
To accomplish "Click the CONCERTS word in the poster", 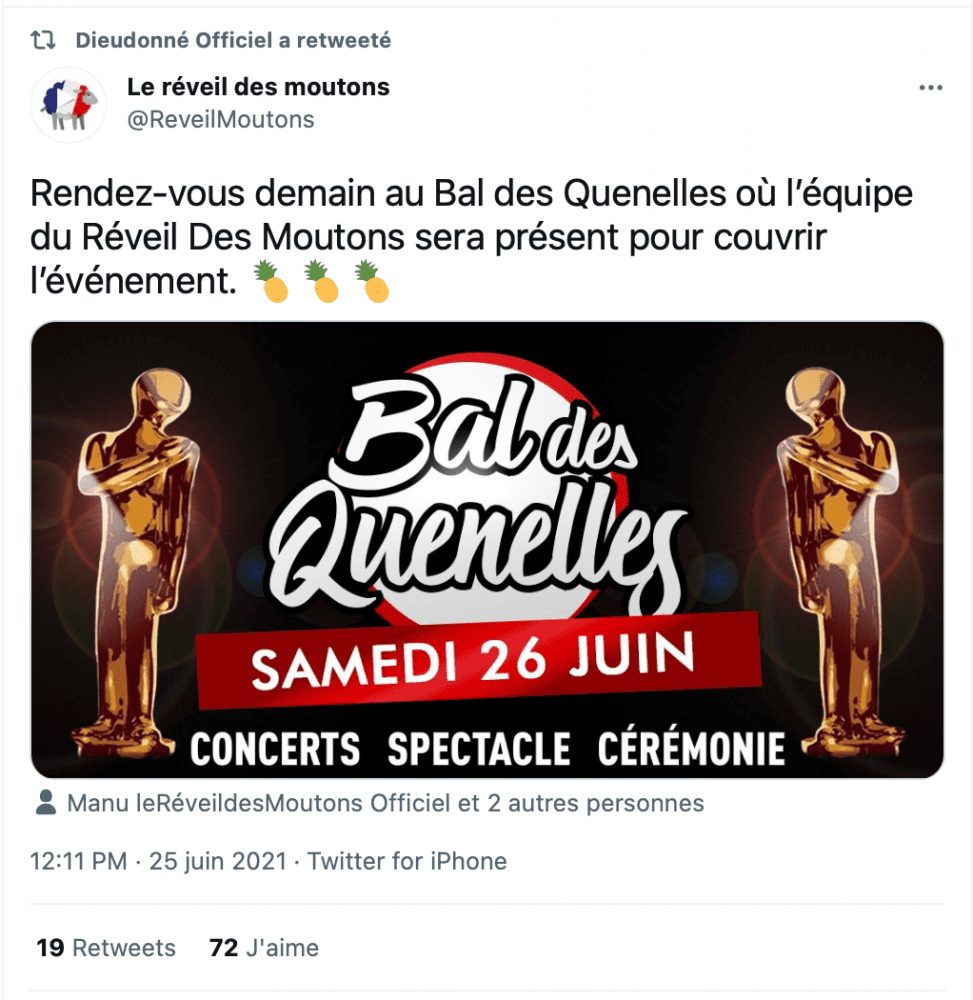I will click(x=275, y=748).
